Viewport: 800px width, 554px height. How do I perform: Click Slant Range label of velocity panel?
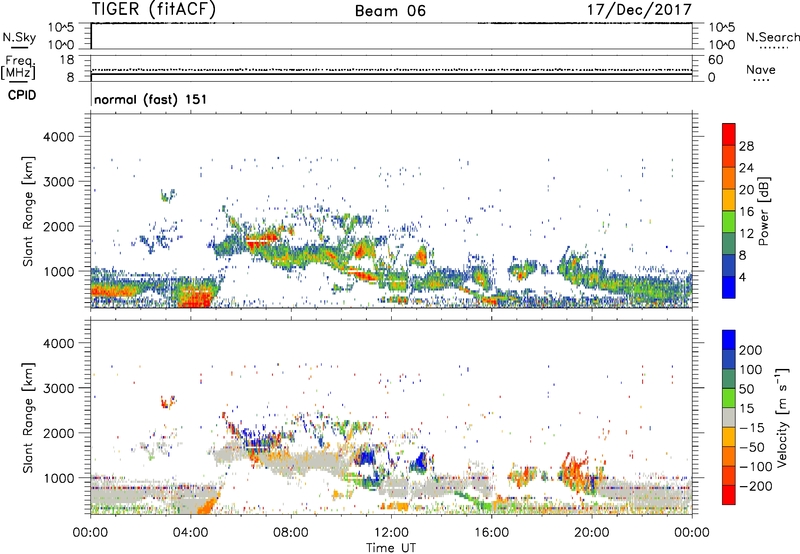coord(28,418)
